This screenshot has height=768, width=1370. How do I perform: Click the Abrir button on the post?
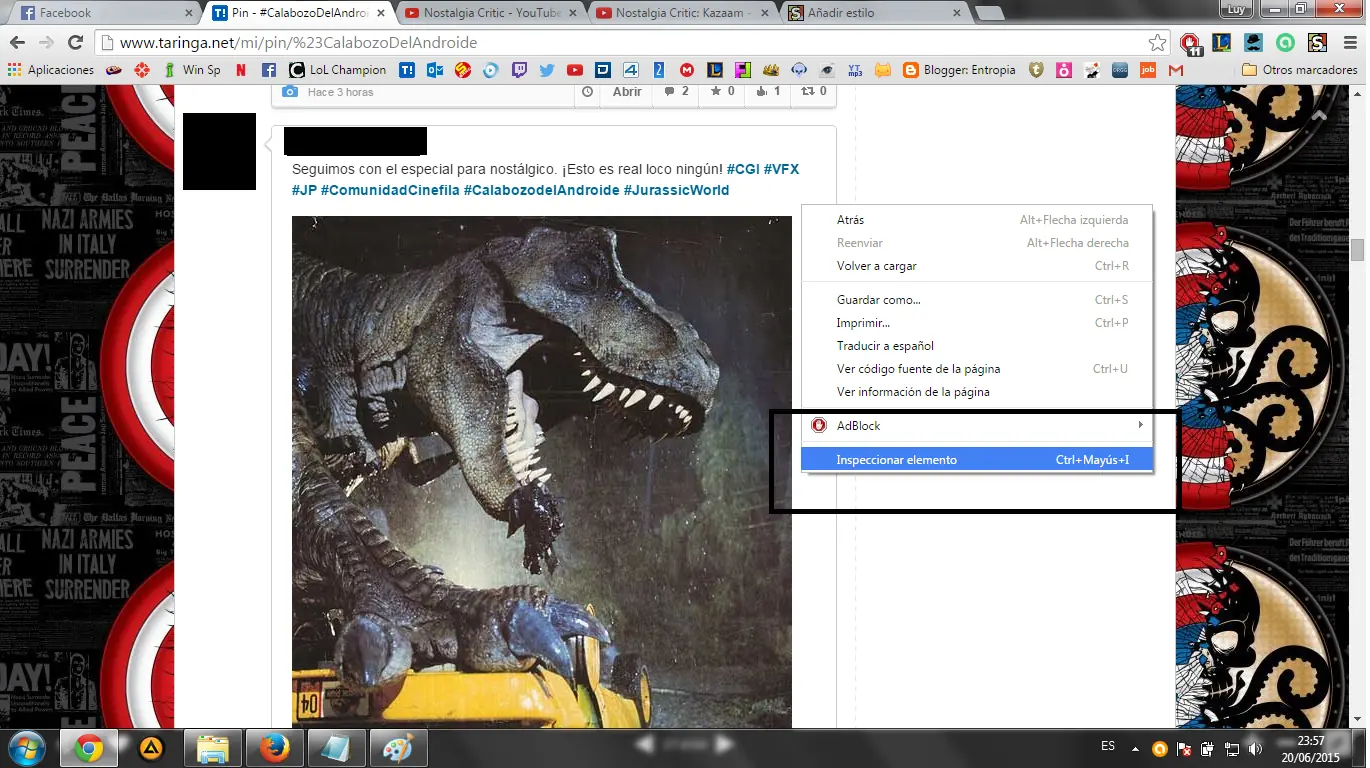627,92
